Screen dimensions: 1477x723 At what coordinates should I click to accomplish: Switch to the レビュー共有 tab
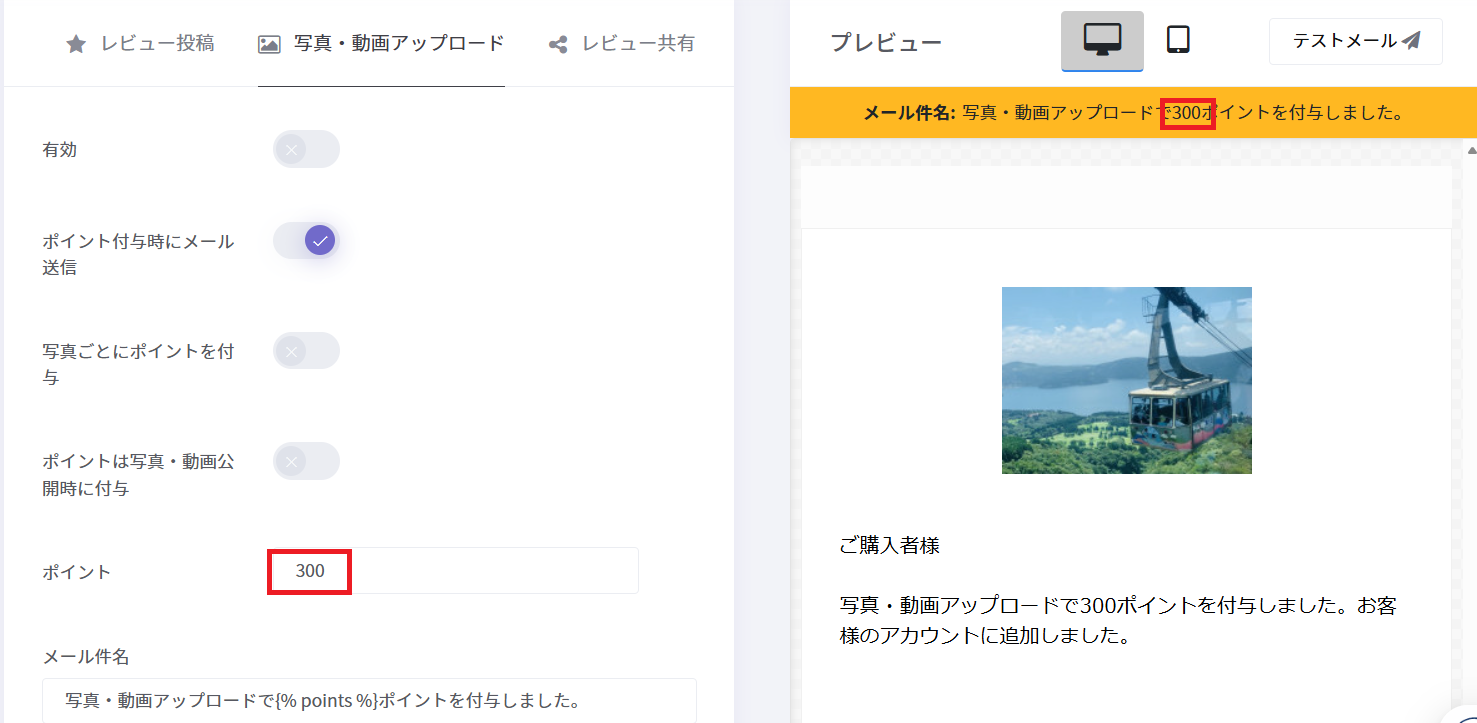coord(621,44)
